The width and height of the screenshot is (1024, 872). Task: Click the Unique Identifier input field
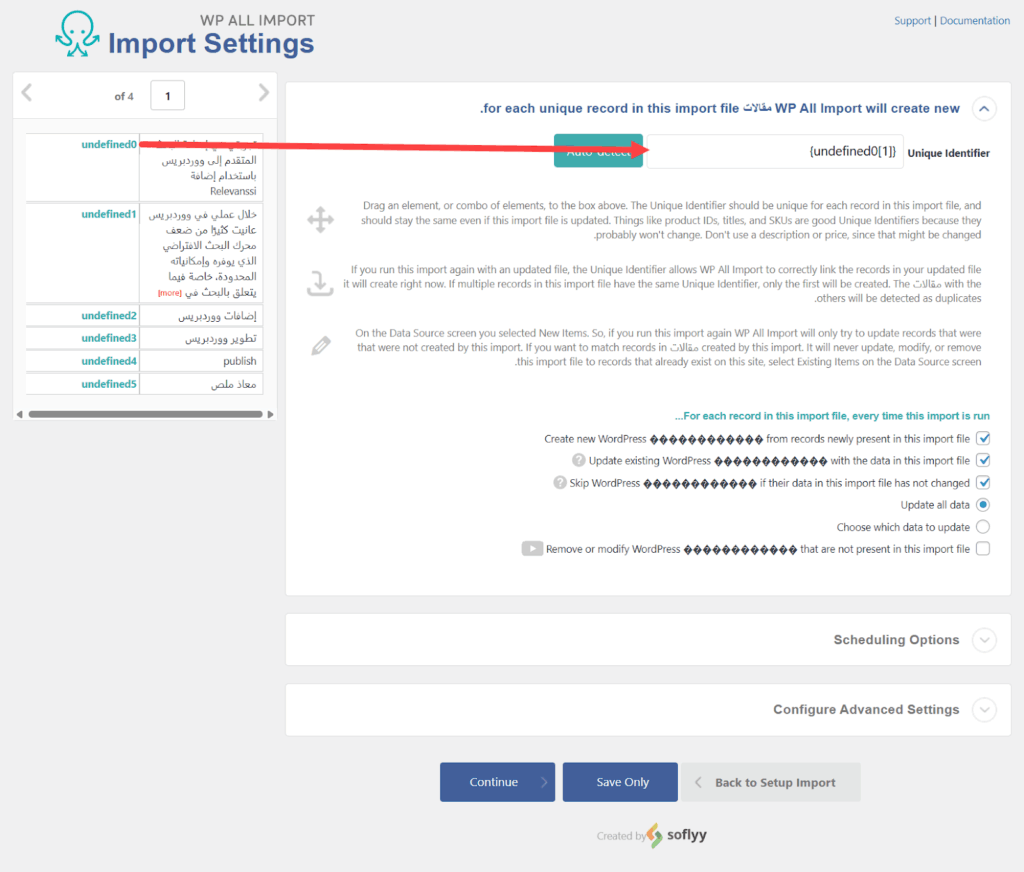pyautogui.click(x=775, y=152)
